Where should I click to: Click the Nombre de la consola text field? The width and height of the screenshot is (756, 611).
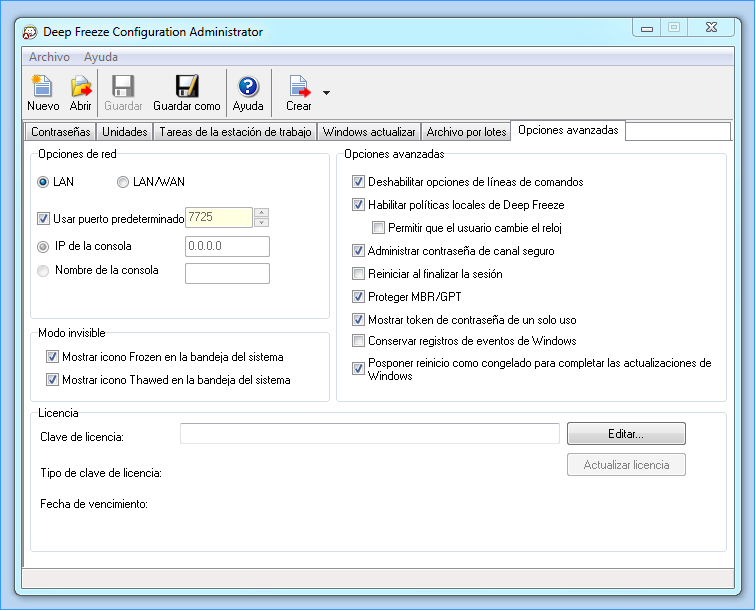(x=227, y=273)
